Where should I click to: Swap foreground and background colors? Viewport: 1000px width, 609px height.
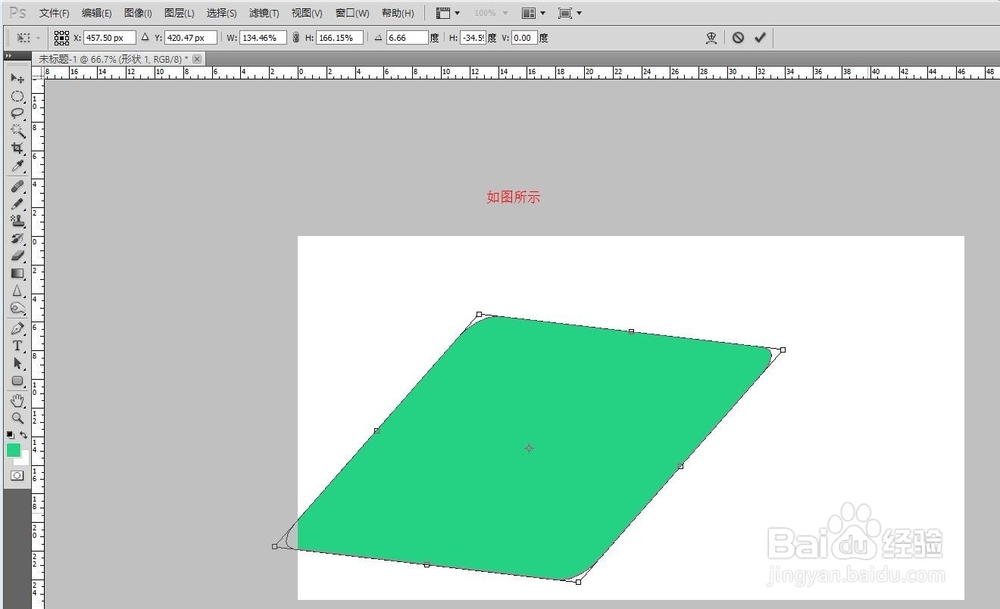pyautogui.click(x=24, y=434)
